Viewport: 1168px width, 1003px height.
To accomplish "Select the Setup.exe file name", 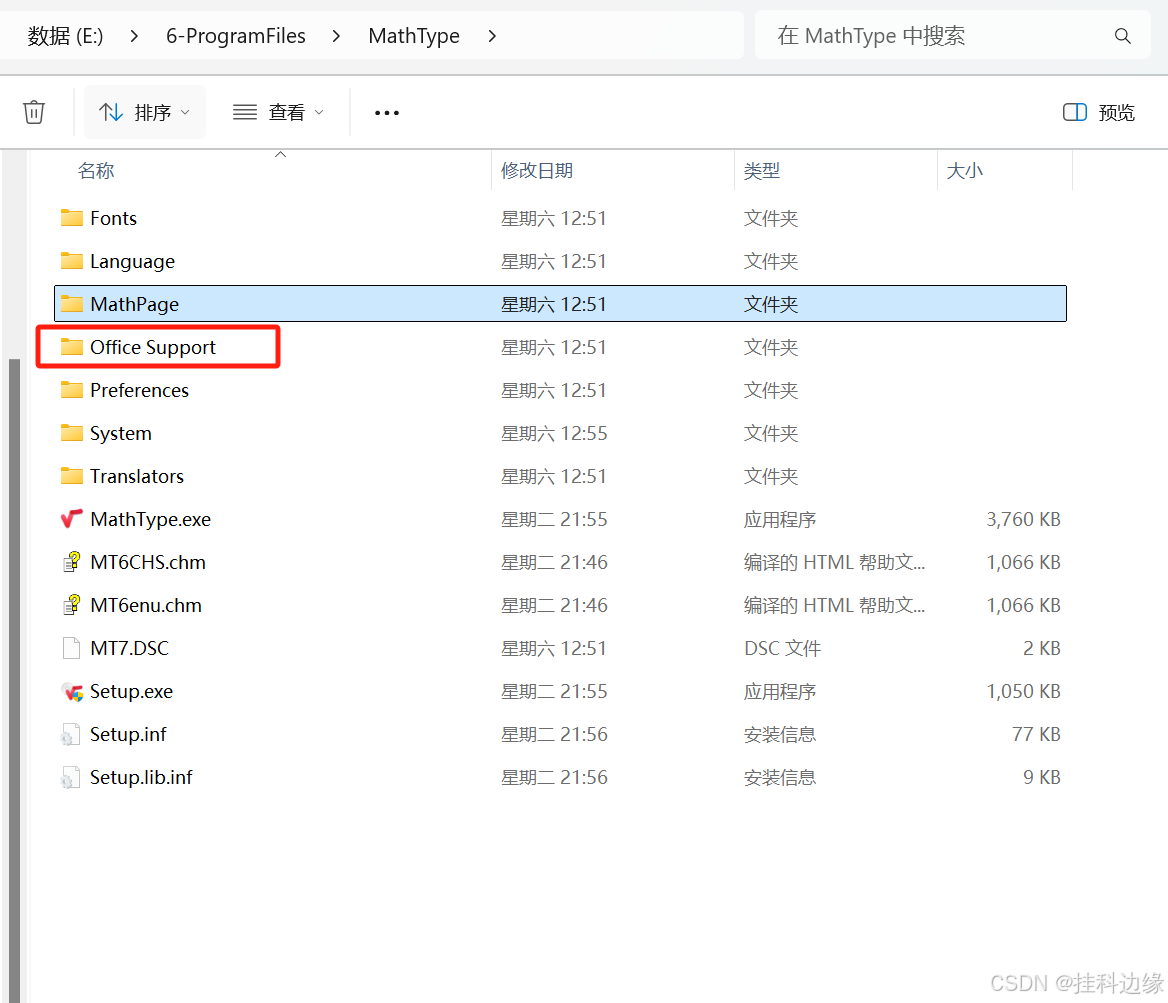I will tap(131, 692).
